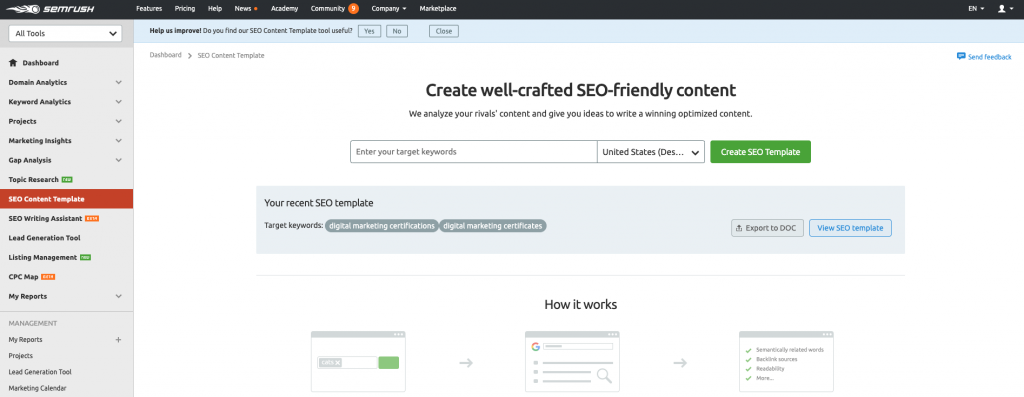Close the help us improve banner
The height and width of the screenshot is (397, 1024).
pos(444,31)
